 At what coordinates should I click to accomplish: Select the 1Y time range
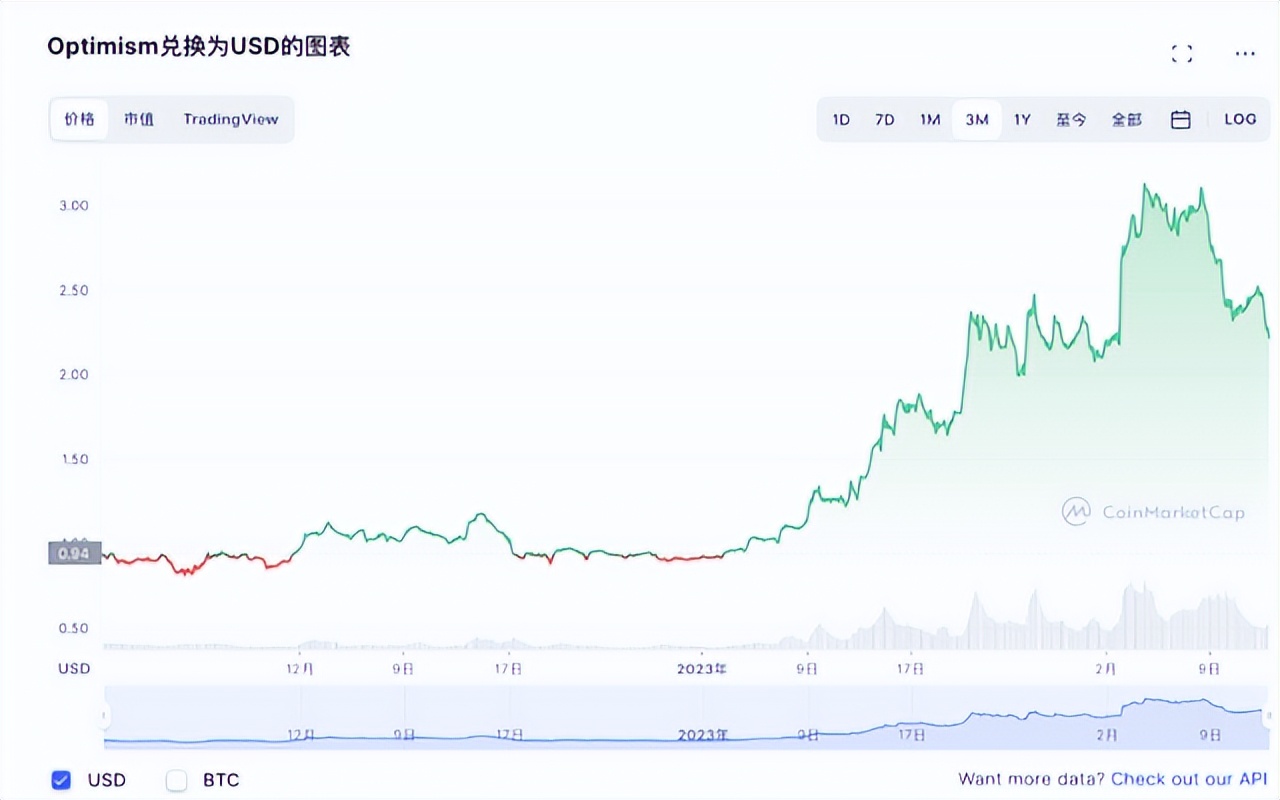pos(1022,120)
